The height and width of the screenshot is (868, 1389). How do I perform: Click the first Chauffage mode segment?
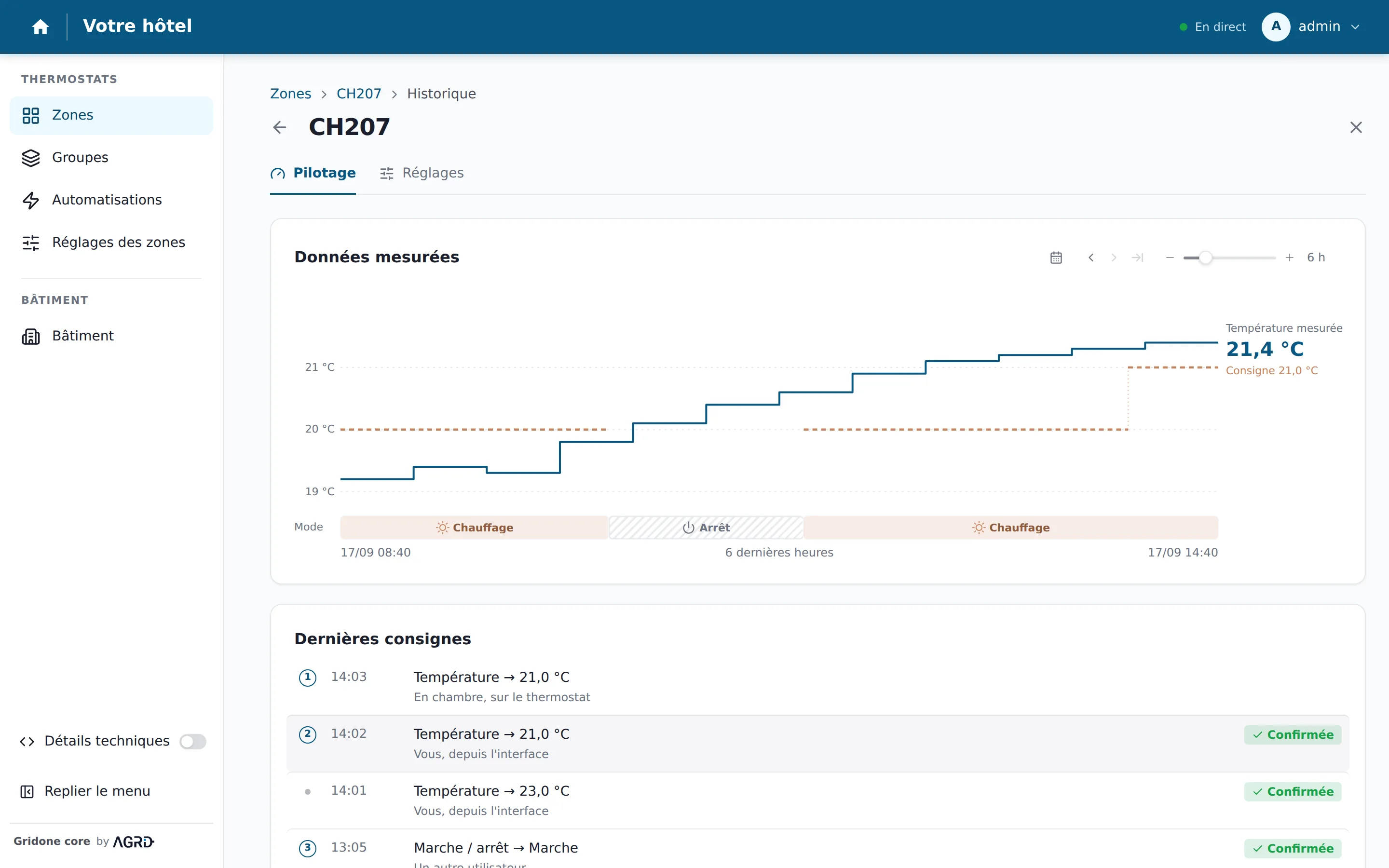point(474,528)
